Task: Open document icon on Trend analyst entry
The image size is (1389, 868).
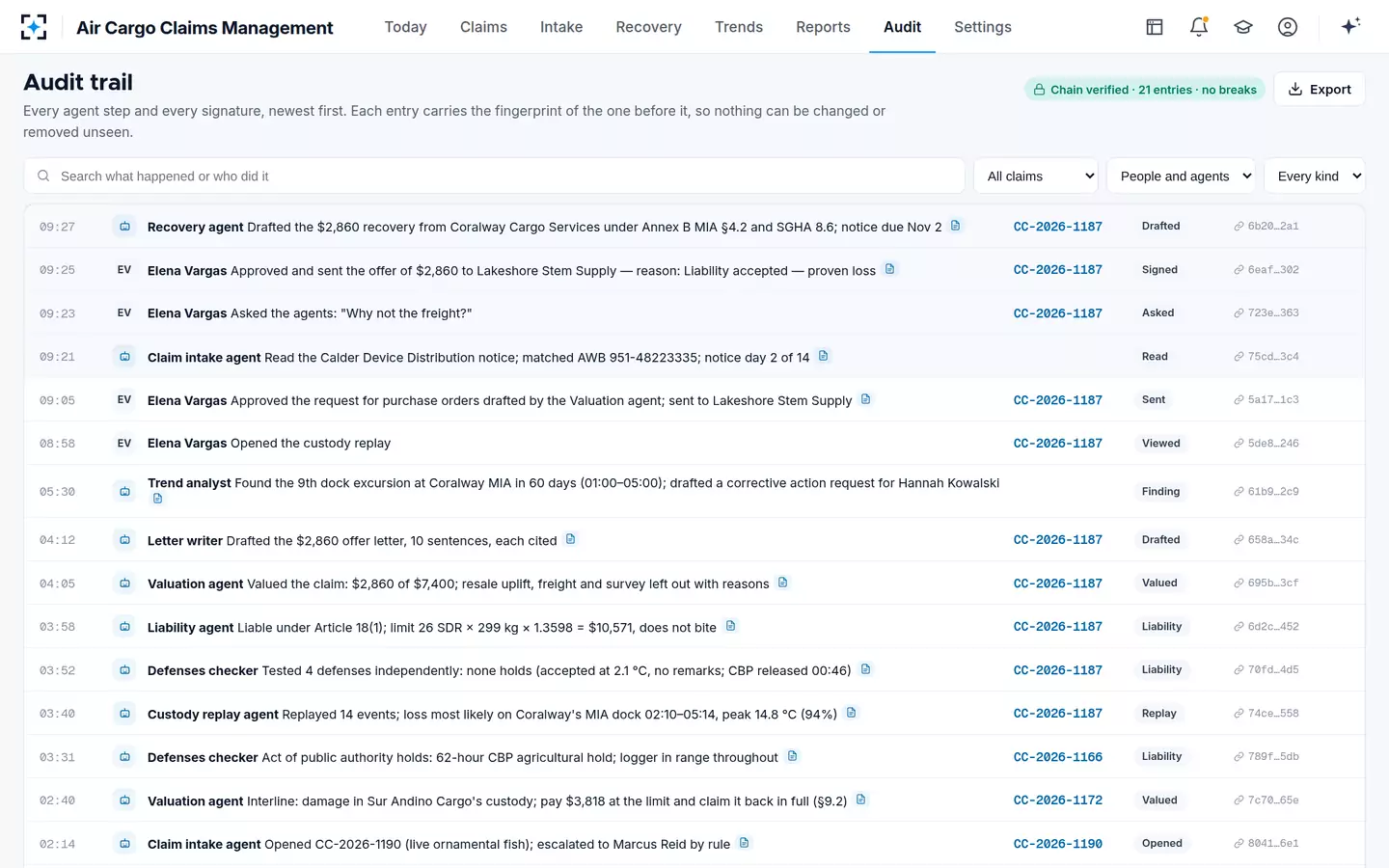Action: (157, 499)
